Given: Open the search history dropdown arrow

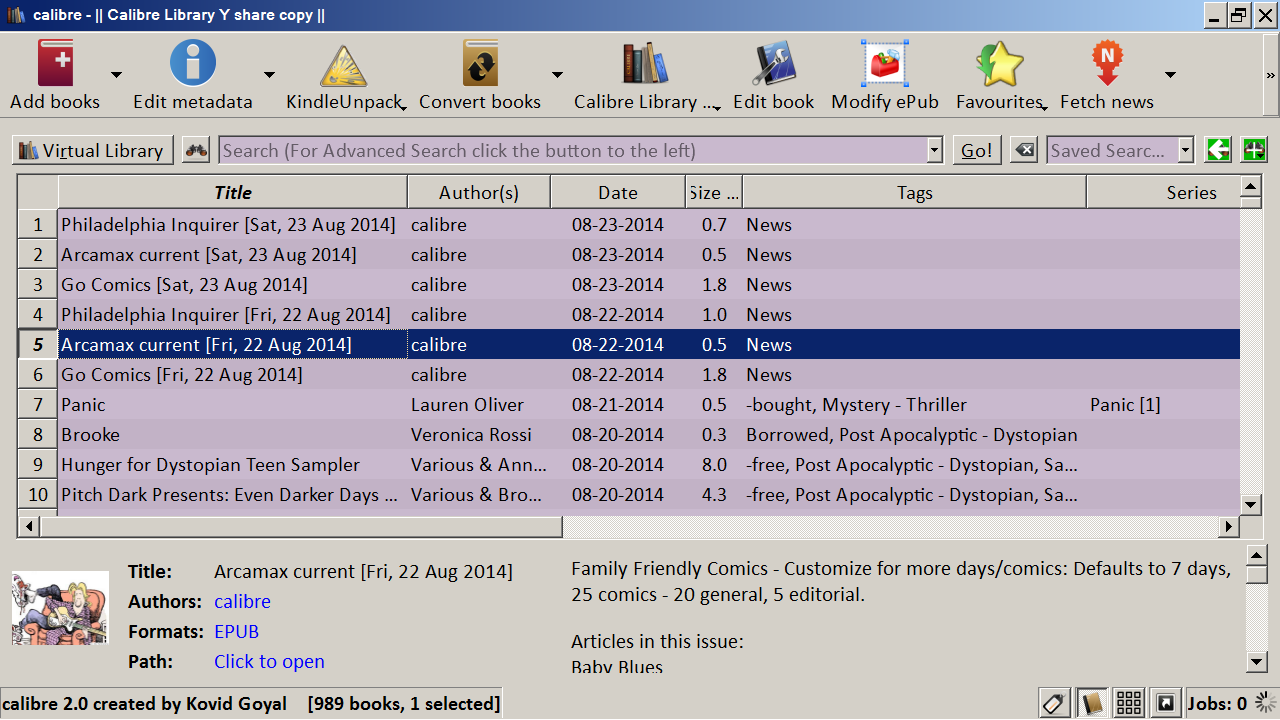Looking at the screenshot, I should pyautogui.click(x=935, y=150).
